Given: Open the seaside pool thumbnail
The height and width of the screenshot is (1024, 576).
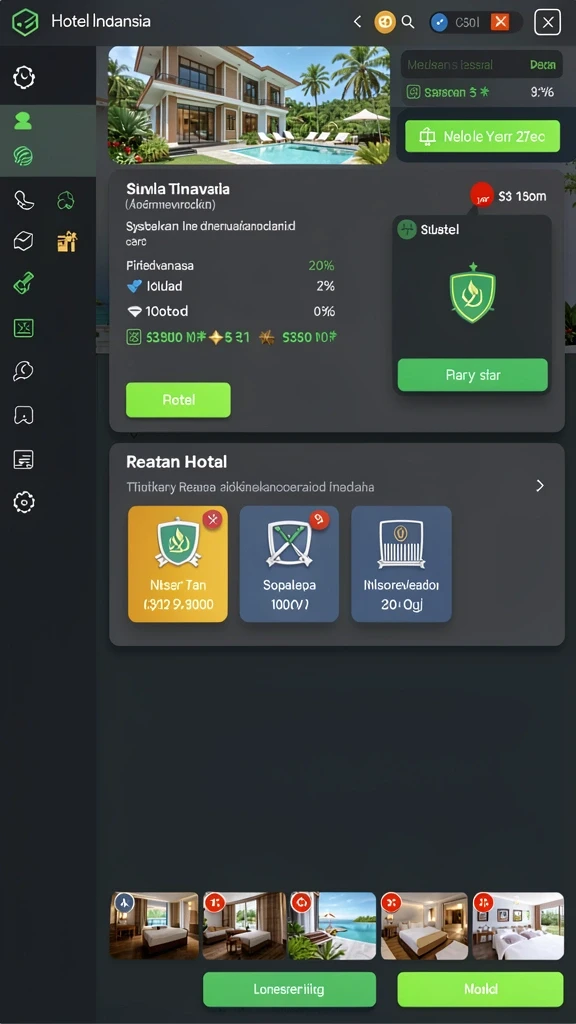Looking at the screenshot, I should coord(332,926).
